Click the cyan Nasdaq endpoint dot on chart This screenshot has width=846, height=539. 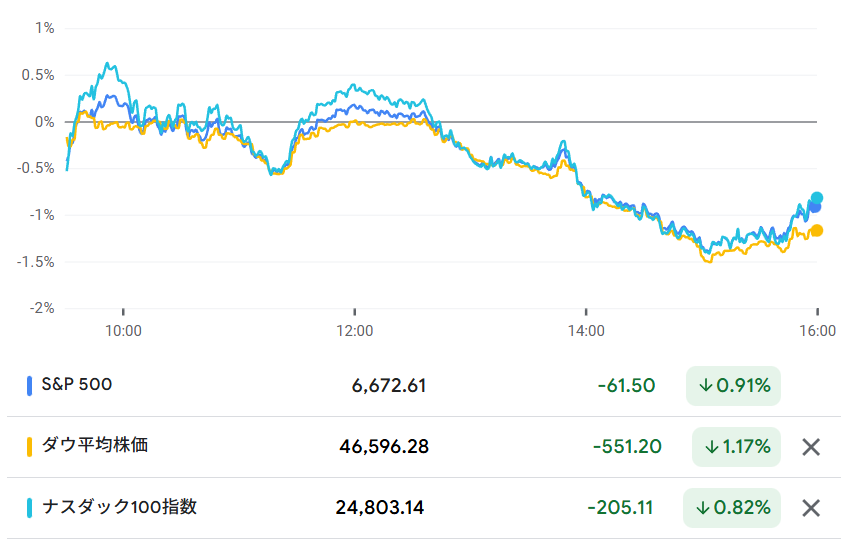[817, 198]
